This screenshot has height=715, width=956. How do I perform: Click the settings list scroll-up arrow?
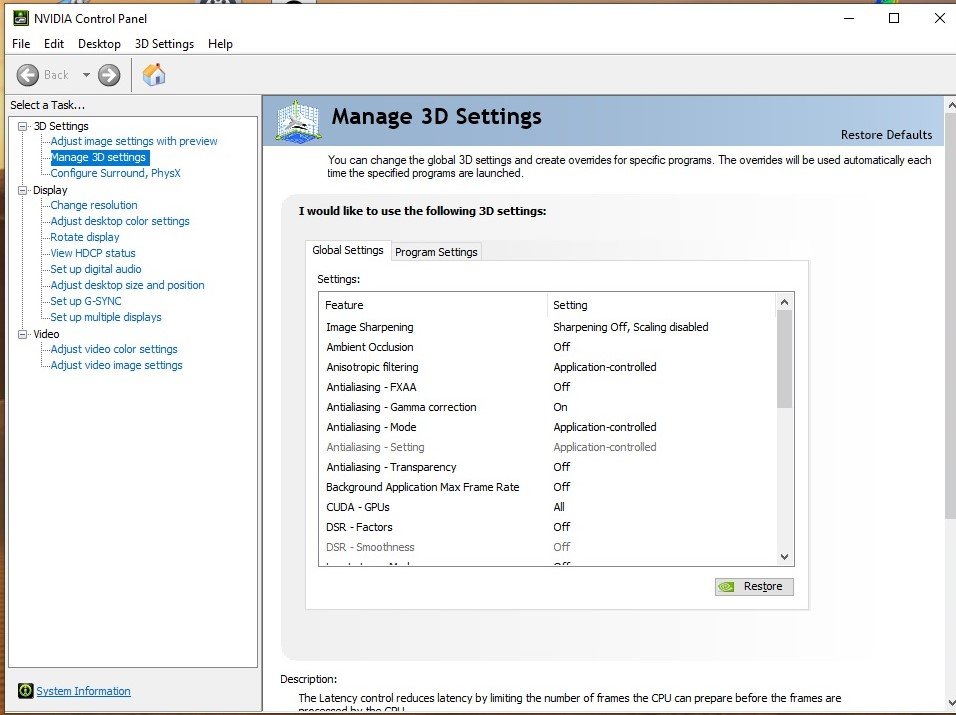(785, 302)
